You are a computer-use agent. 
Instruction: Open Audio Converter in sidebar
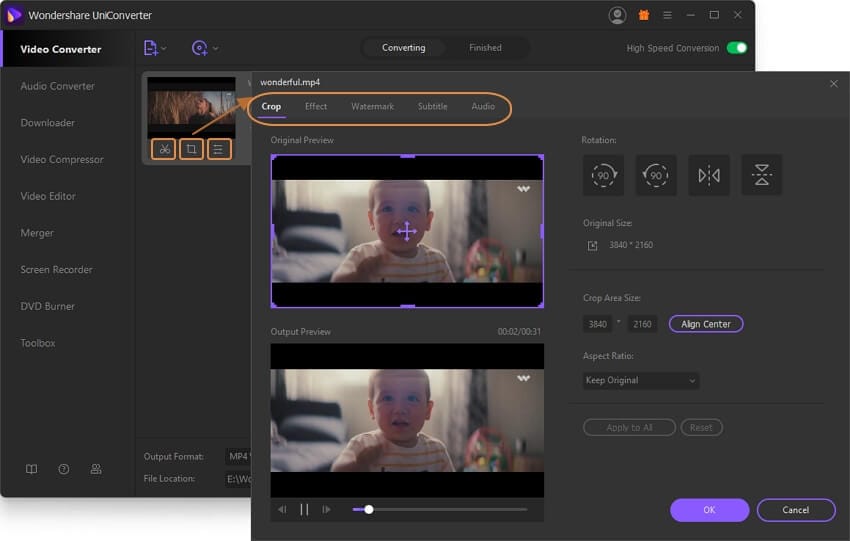pos(57,86)
